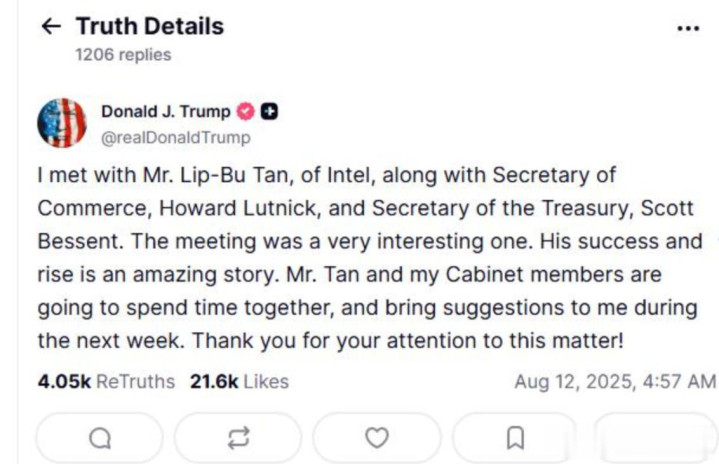The width and height of the screenshot is (719, 464).
Task: Click the black plus badge beside the name
Action: tap(270, 112)
